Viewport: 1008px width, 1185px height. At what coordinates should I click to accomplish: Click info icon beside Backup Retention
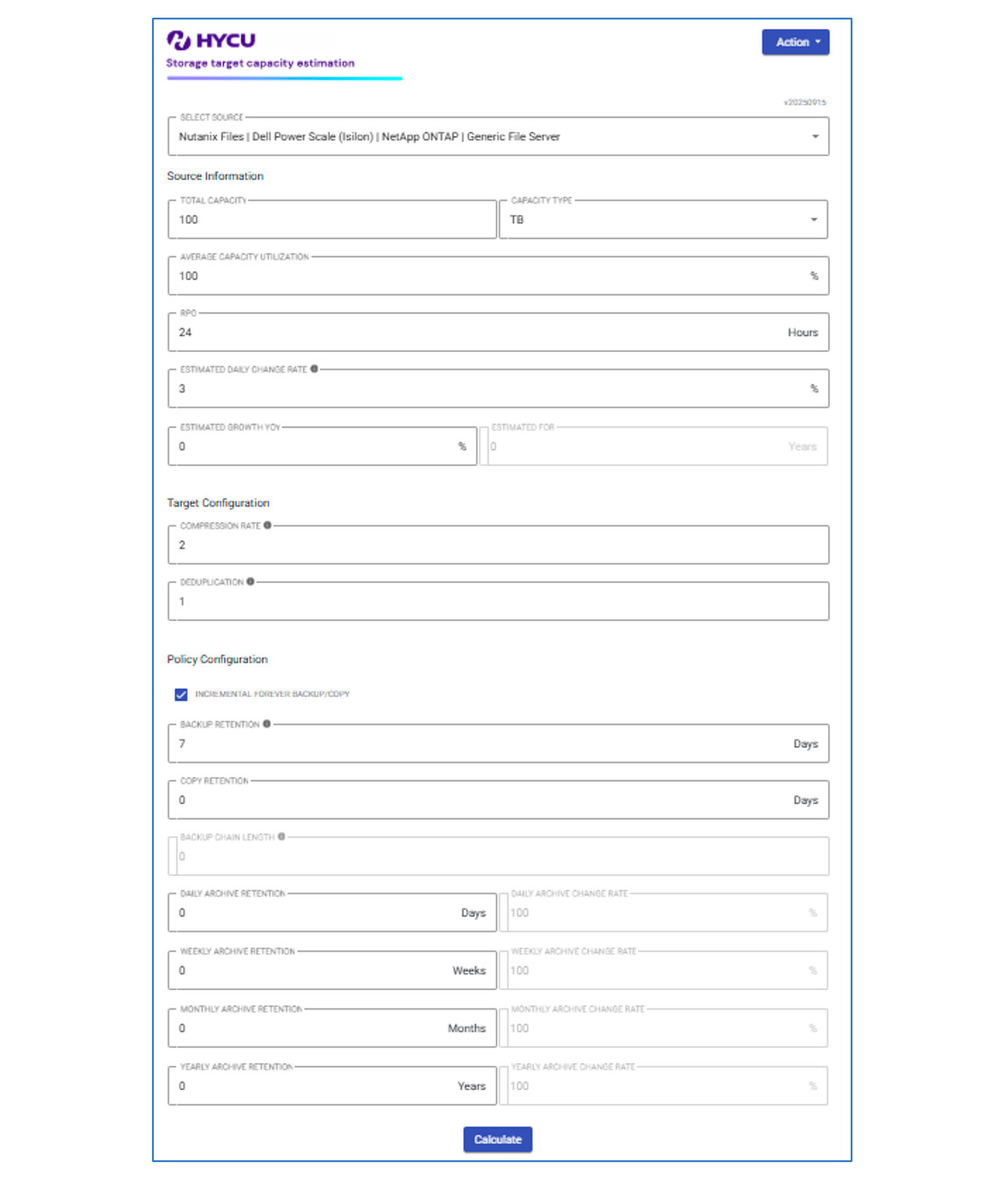267,724
